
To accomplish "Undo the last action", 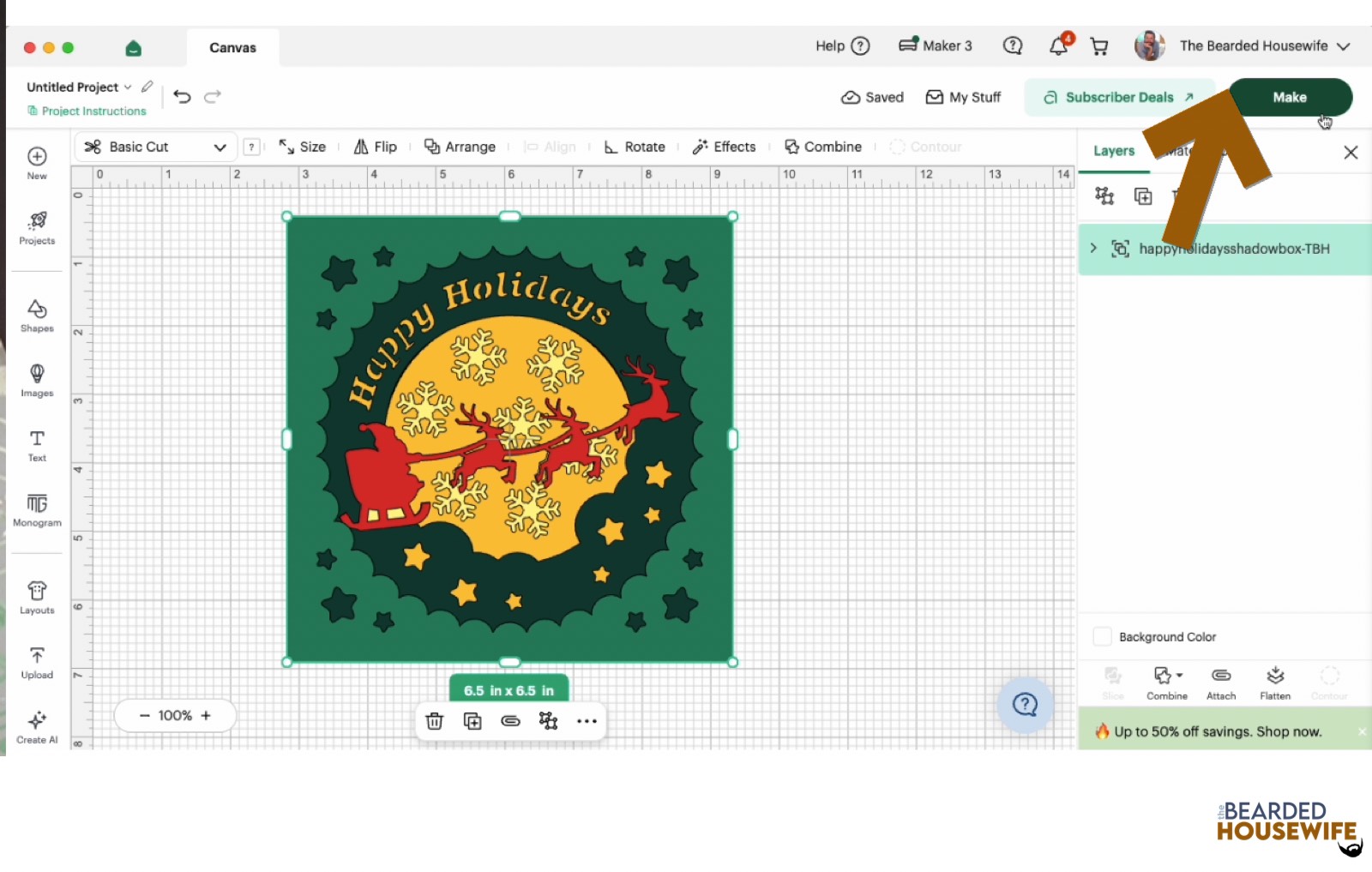I will point(182,96).
